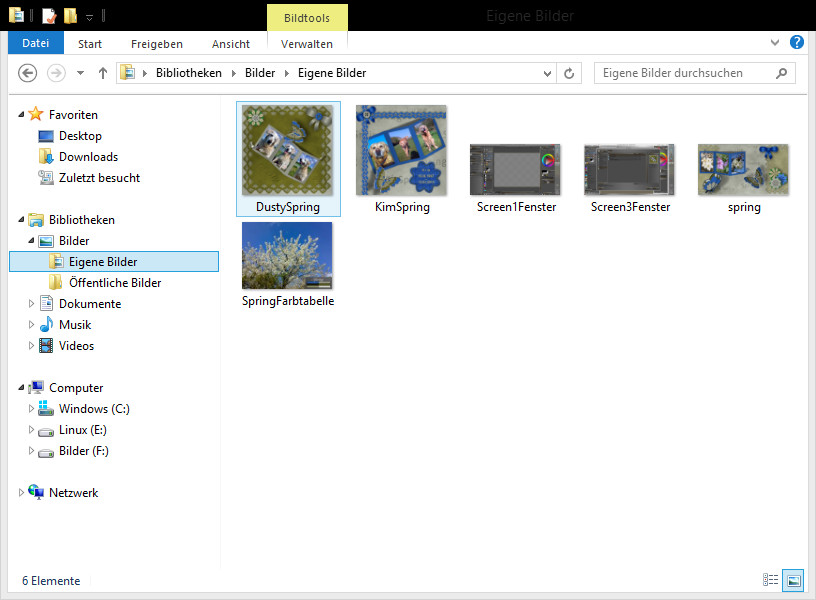This screenshot has width=816, height=600.
Task: Expand the Dokumente library node
Action: [x=32, y=304]
